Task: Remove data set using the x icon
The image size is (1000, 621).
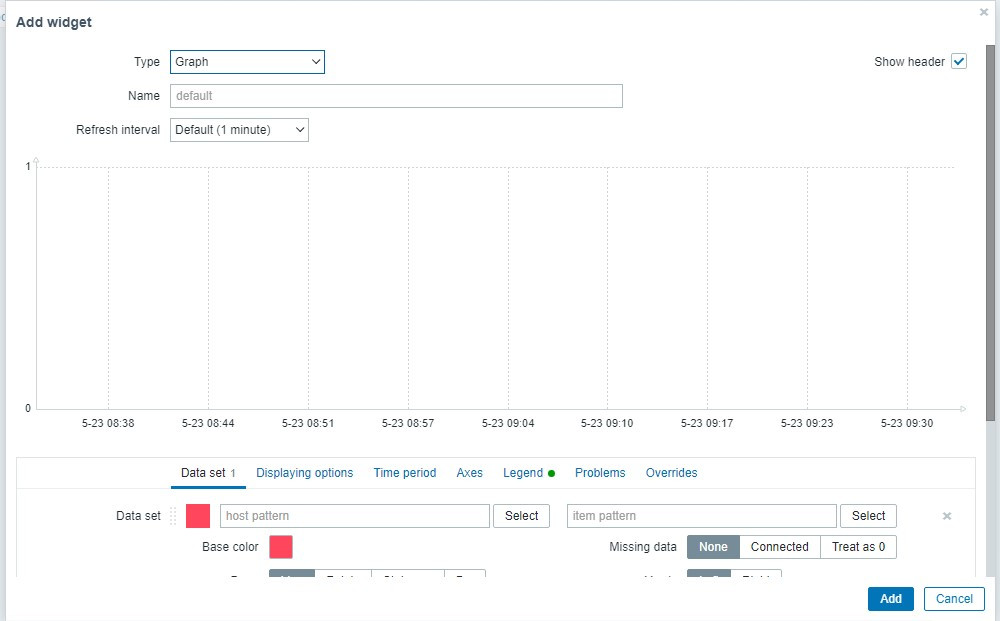Action: click(x=947, y=516)
